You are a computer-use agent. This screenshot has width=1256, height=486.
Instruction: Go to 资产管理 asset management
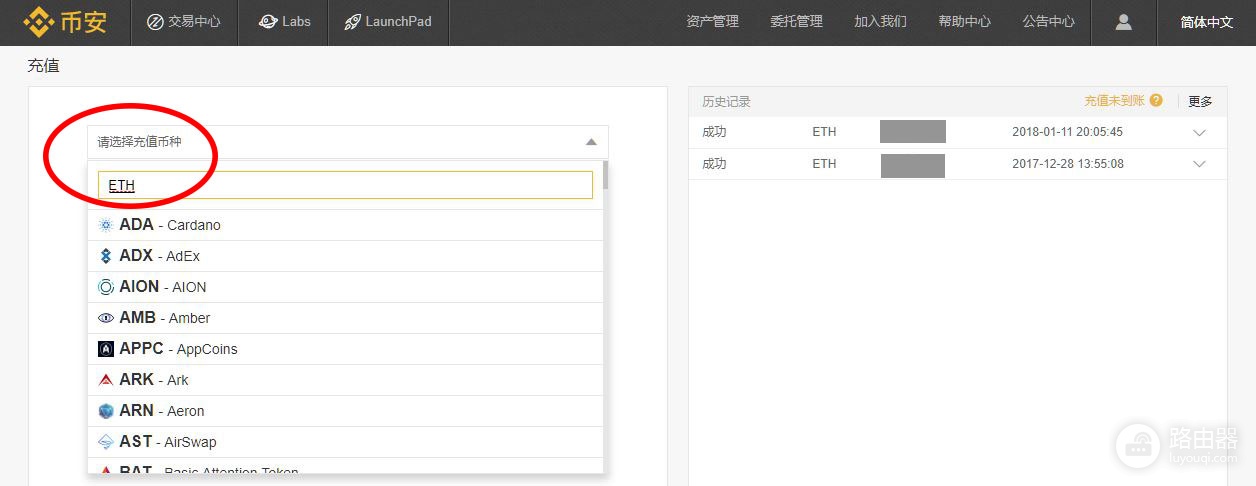click(713, 21)
